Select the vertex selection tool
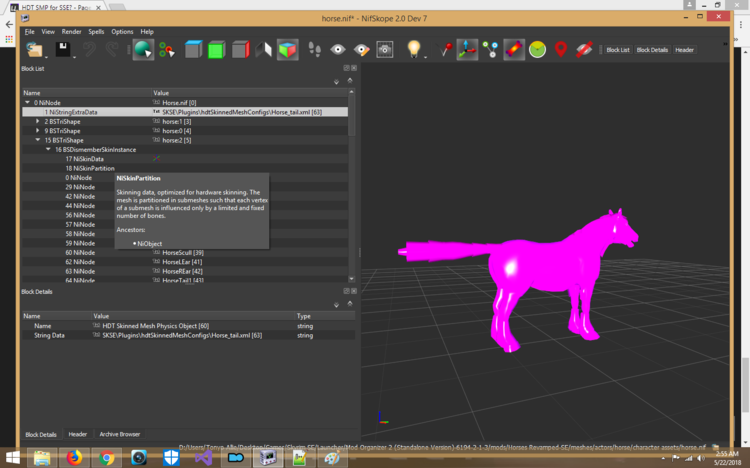The height and width of the screenshot is (468, 750). coord(166,50)
